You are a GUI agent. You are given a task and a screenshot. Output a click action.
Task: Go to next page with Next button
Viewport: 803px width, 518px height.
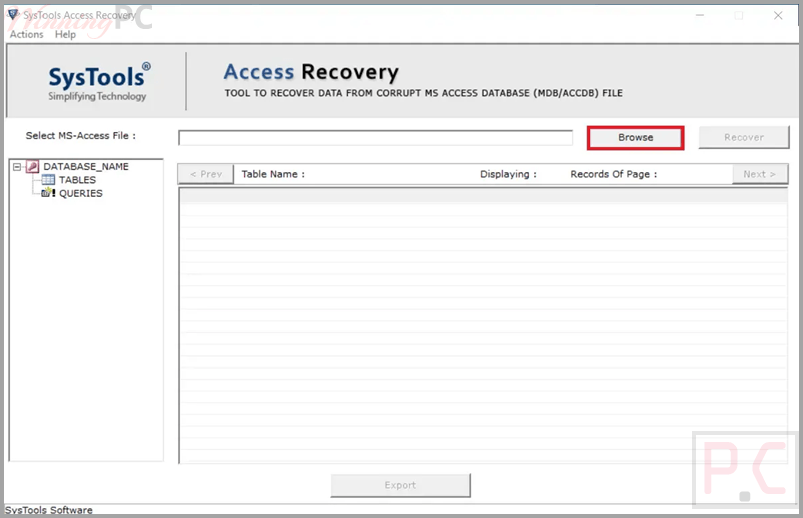759,174
